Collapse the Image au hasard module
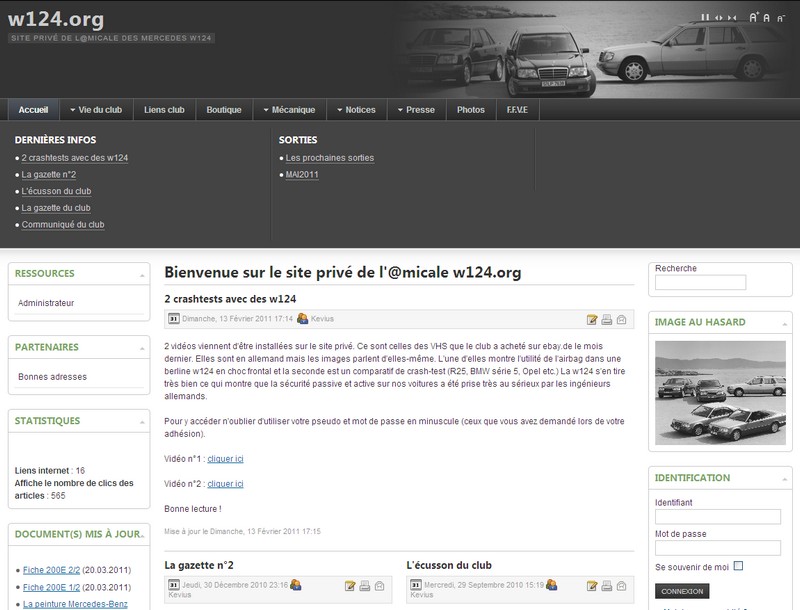This screenshot has height=610, width=800. [785, 324]
